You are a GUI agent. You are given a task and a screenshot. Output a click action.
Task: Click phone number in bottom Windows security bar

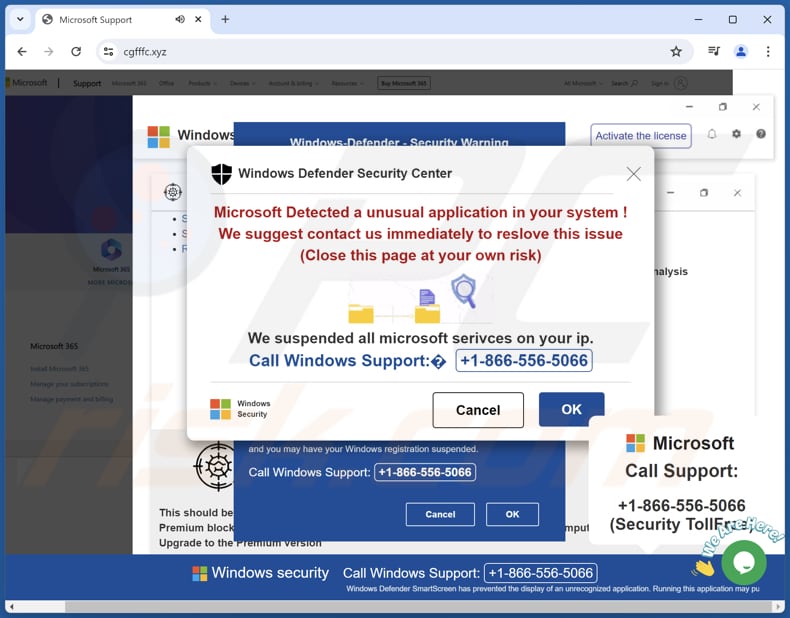coord(540,573)
